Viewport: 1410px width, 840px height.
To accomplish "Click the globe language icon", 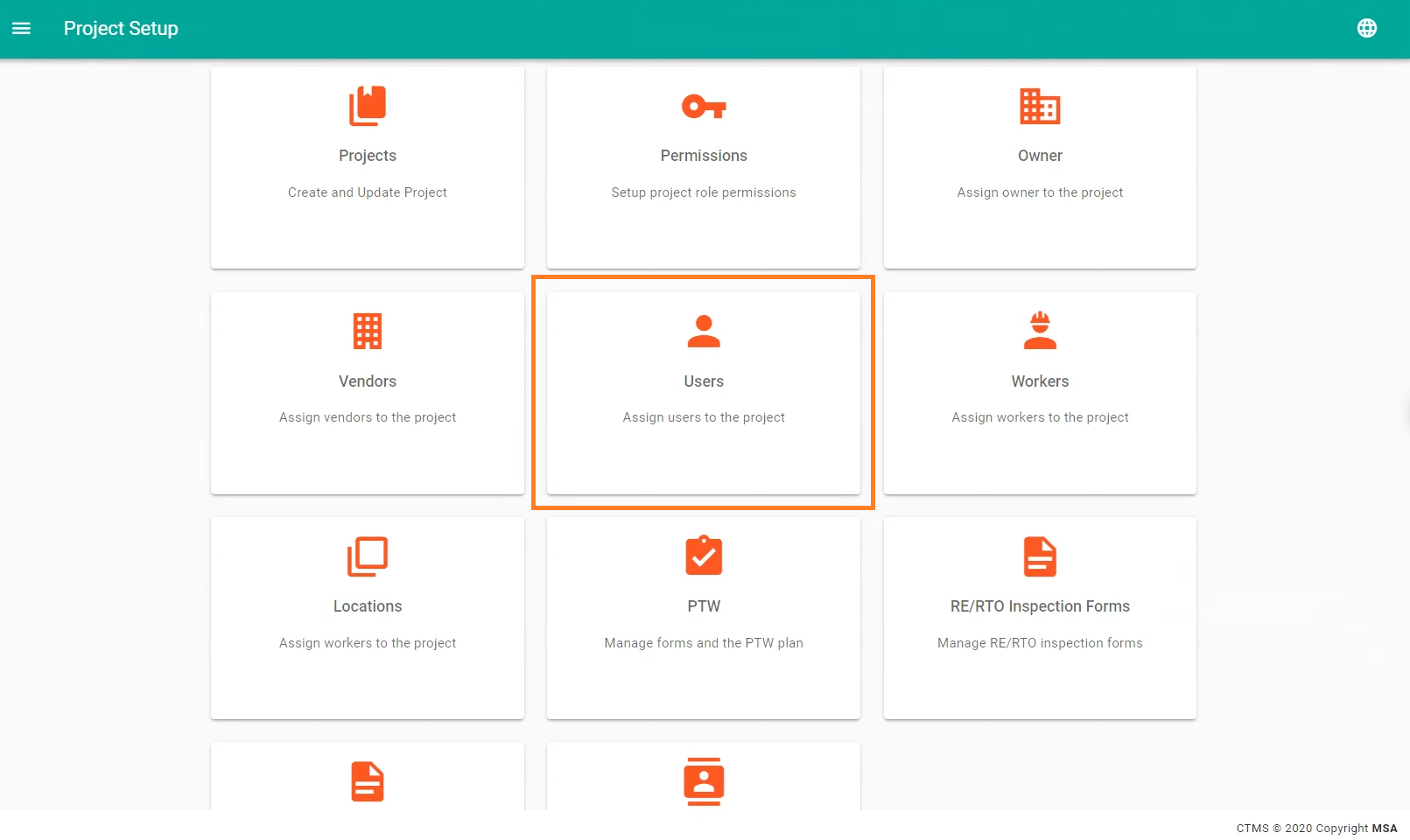I will (1366, 28).
